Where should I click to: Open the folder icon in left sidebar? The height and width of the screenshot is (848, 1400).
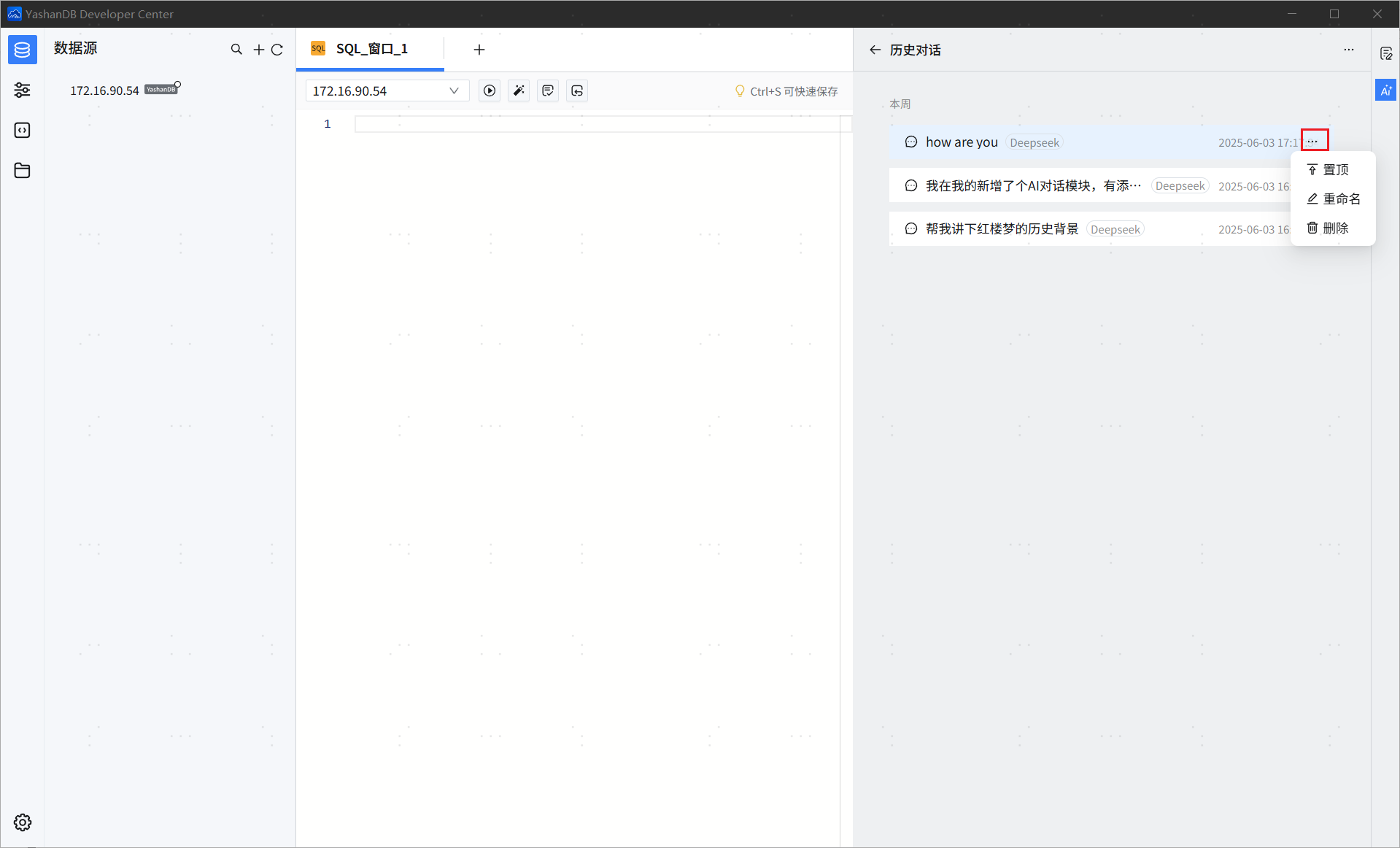click(x=23, y=171)
